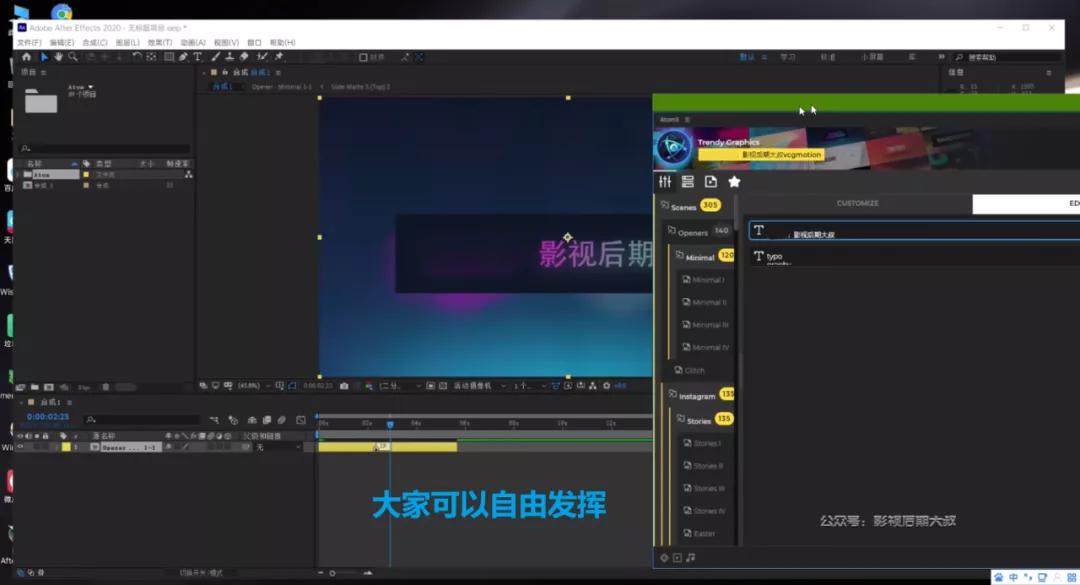Image resolution: width=1080 pixels, height=585 pixels.
Task: Select Stories II in the Atom sidebar
Action: click(x=703, y=464)
